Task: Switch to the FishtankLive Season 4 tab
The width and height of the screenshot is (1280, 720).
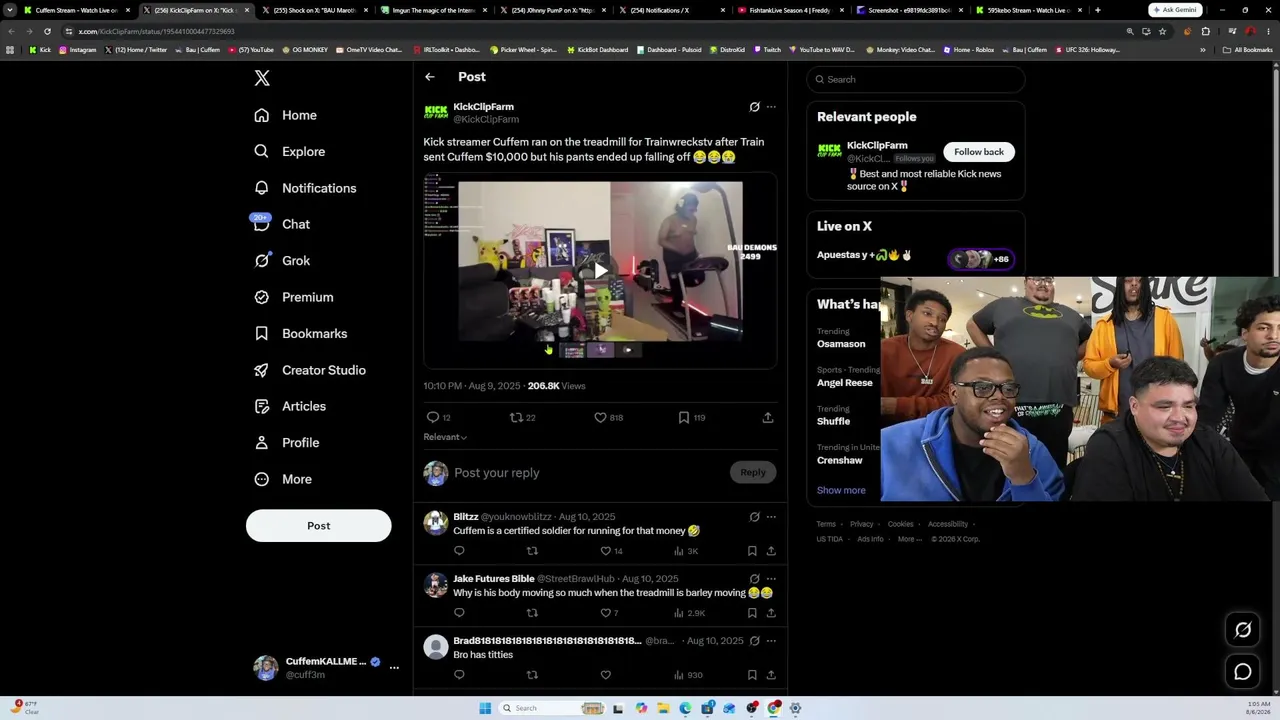Action: (788, 10)
